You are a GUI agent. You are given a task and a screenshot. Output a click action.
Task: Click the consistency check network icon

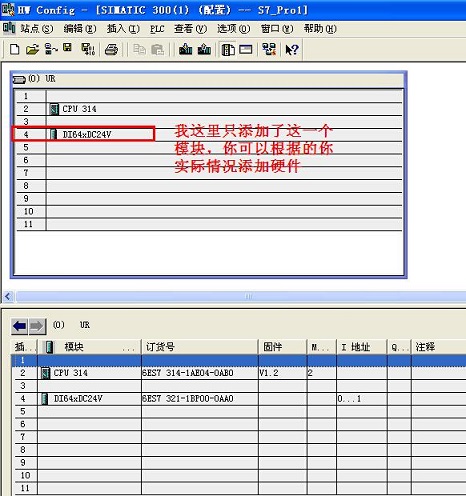click(x=269, y=49)
